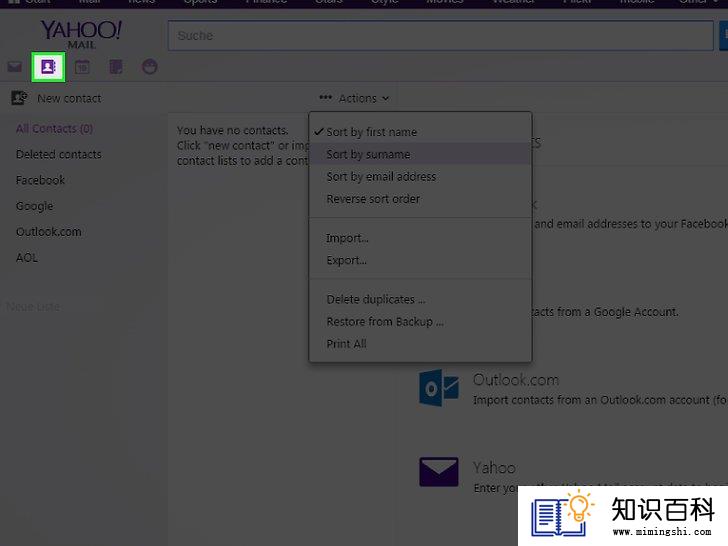Image resolution: width=728 pixels, height=546 pixels.
Task: Open the Notepad icon
Action: 116,67
